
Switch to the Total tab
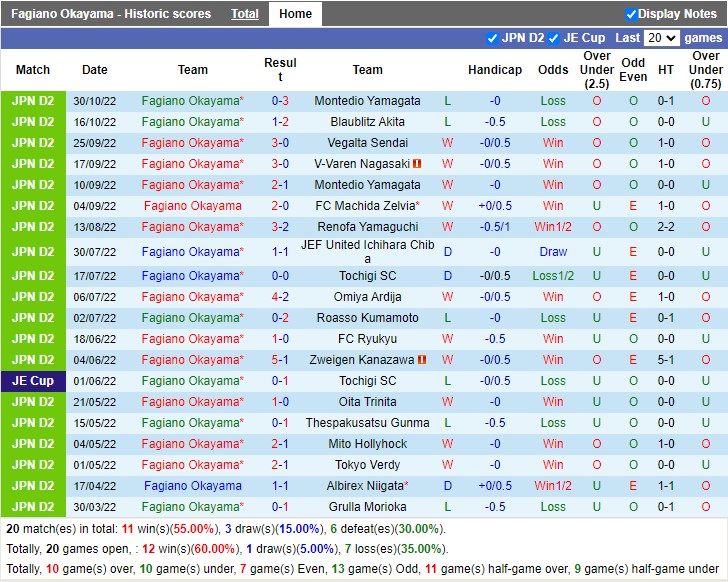point(245,14)
